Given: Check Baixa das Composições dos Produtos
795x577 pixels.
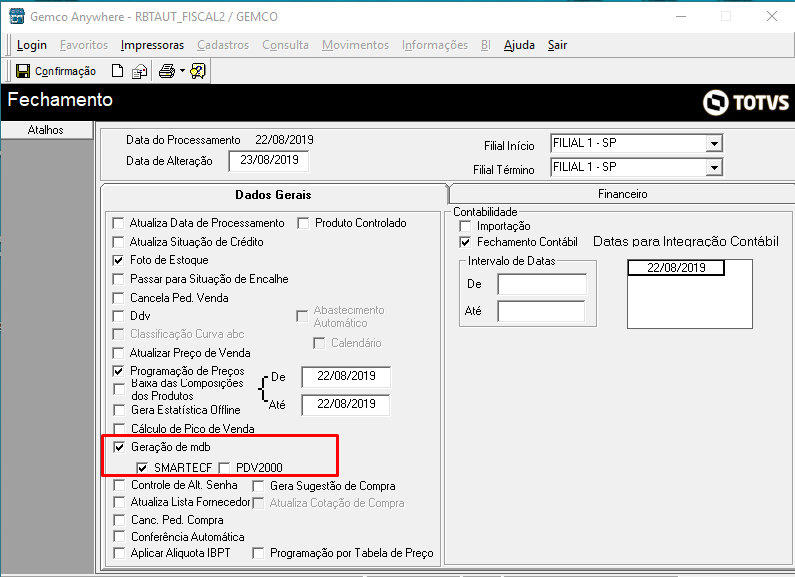Looking at the screenshot, I should point(119,389).
